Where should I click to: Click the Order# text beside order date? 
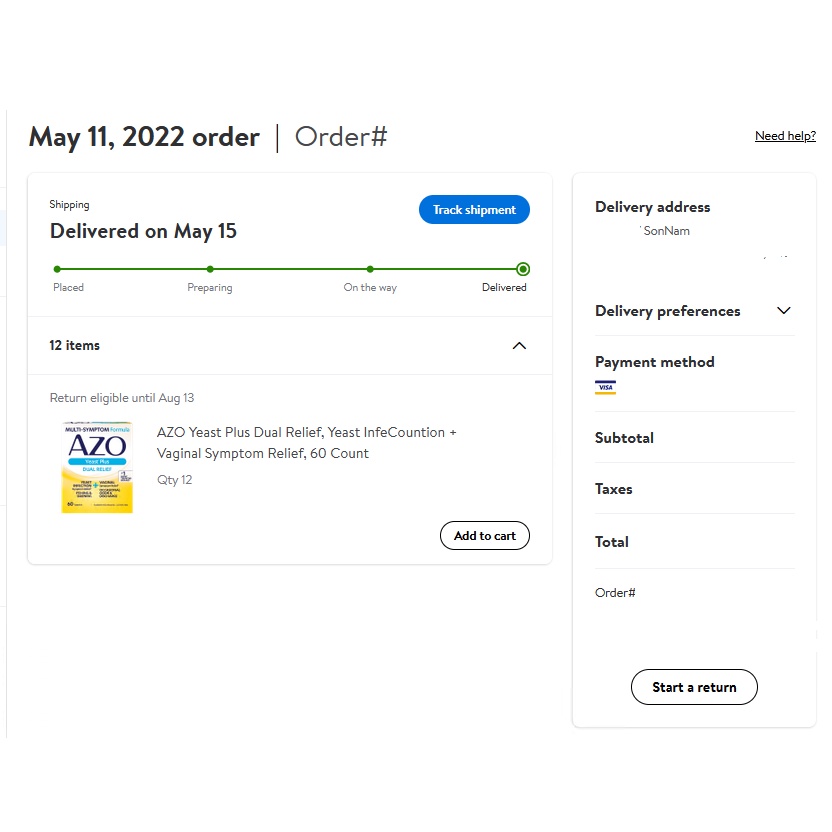(x=341, y=137)
